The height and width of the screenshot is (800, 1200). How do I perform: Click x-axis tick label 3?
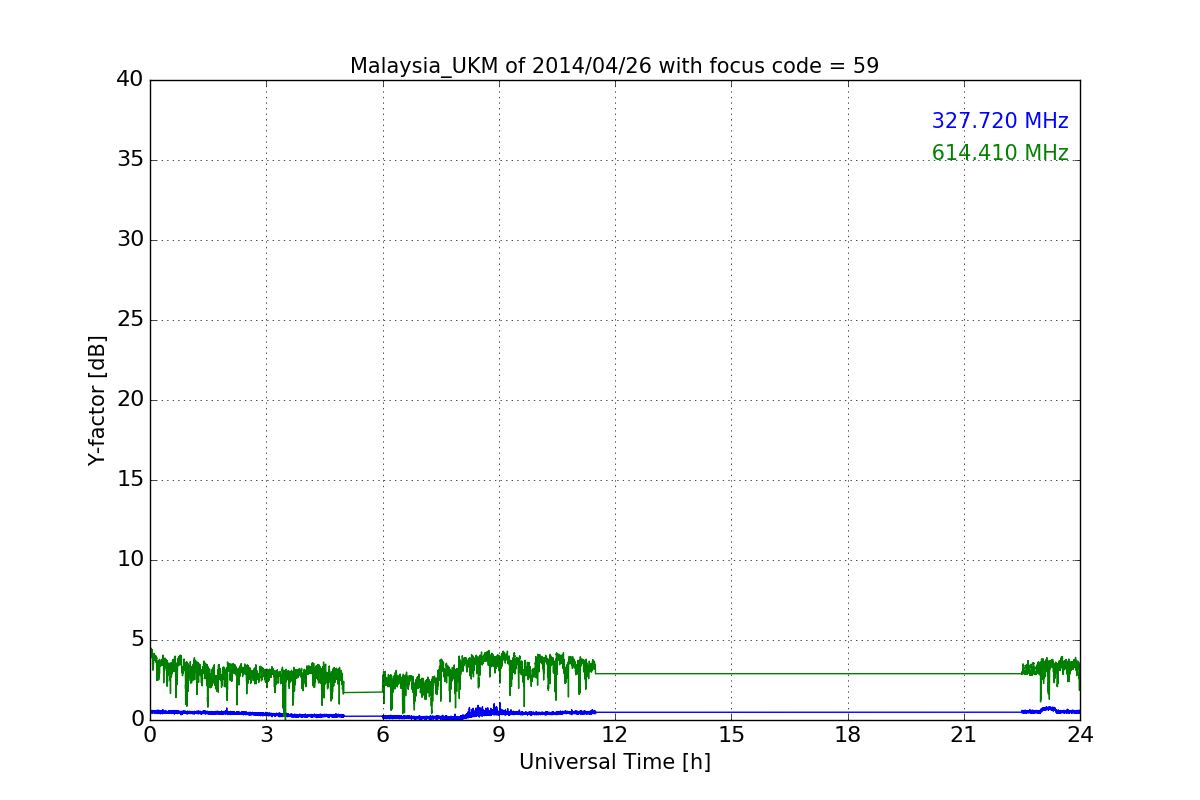(266, 734)
